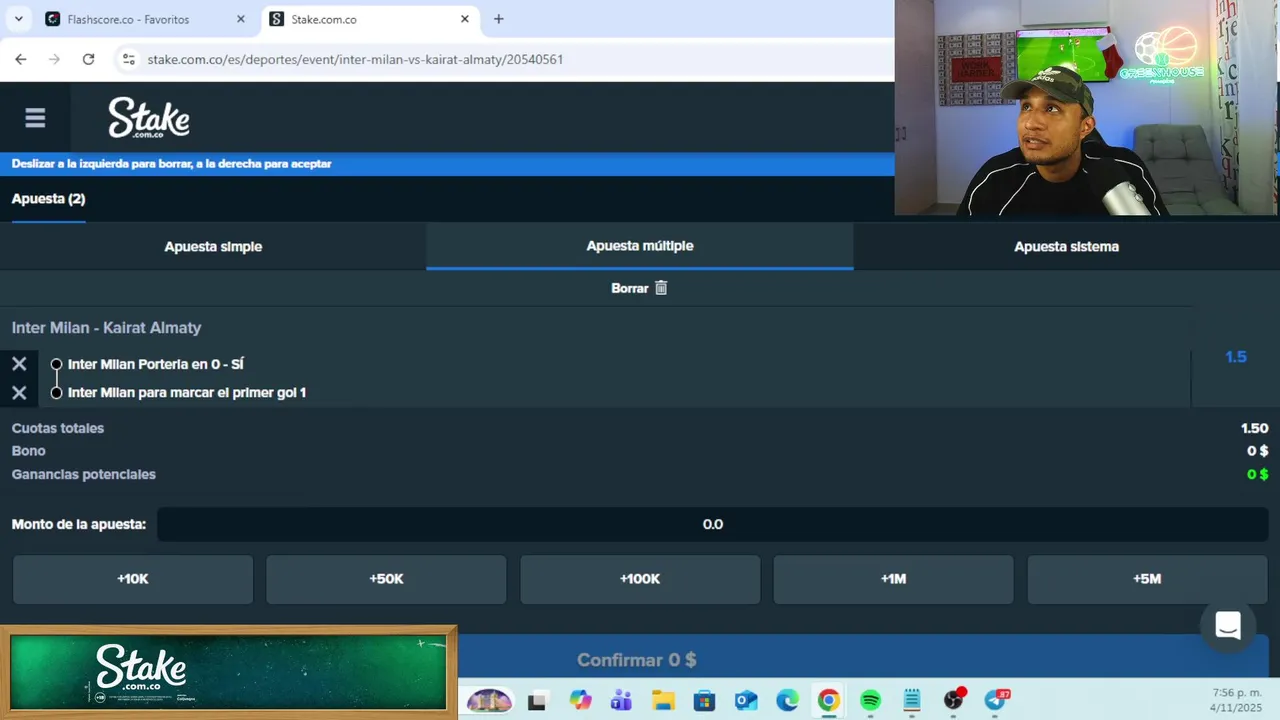Open Copilot from the taskbar
The height and width of the screenshot is (720, 1280).
tap(580, 701)
